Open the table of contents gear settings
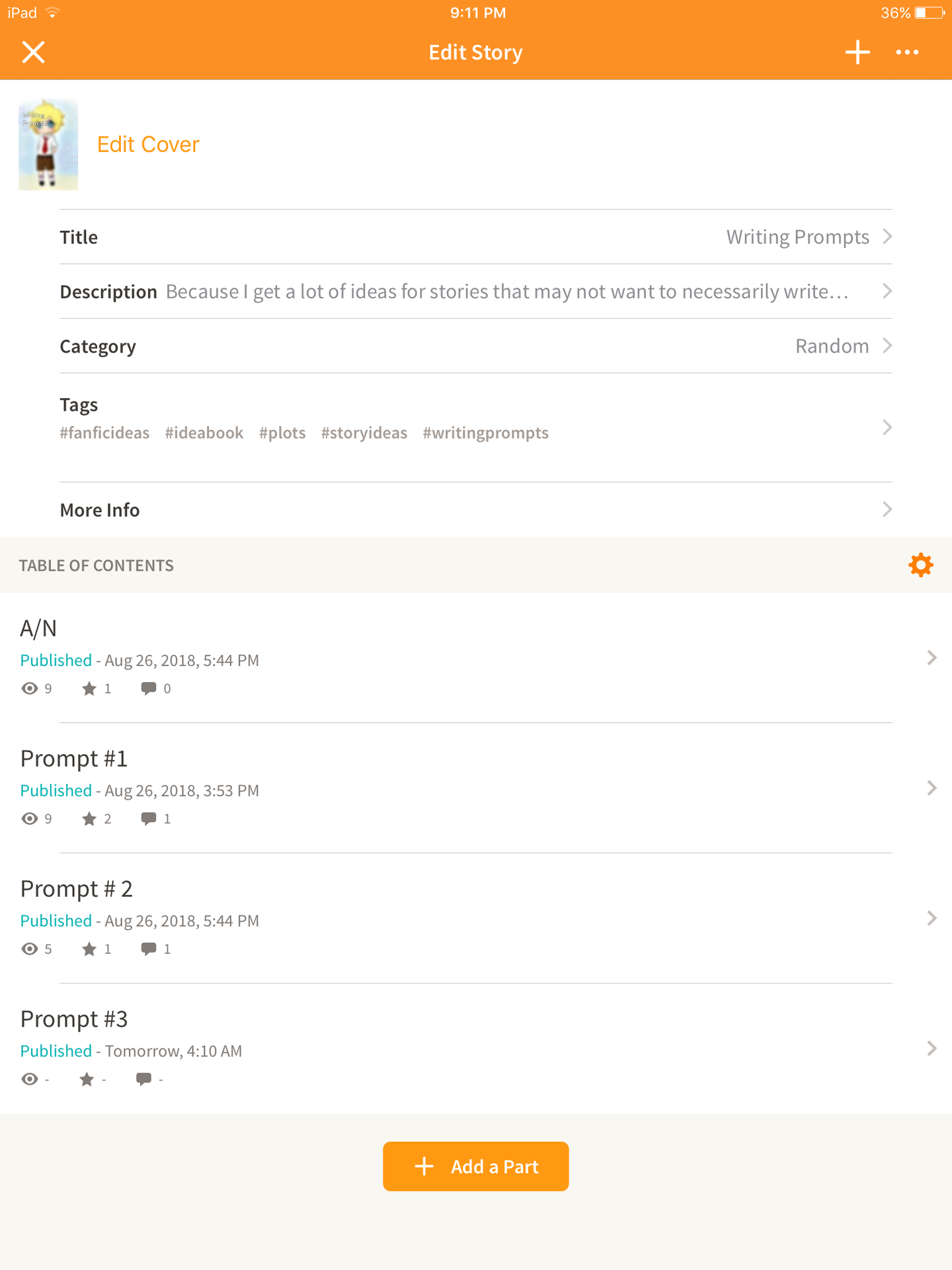 920,566
